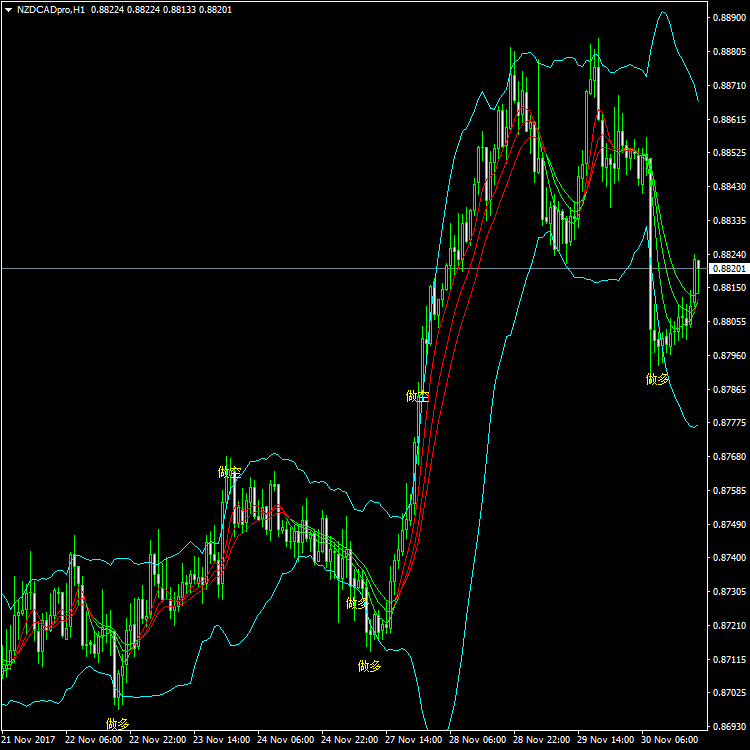Click the 0.88240 price axis label
The image size is (750, 750).
(x=729, y=254)
